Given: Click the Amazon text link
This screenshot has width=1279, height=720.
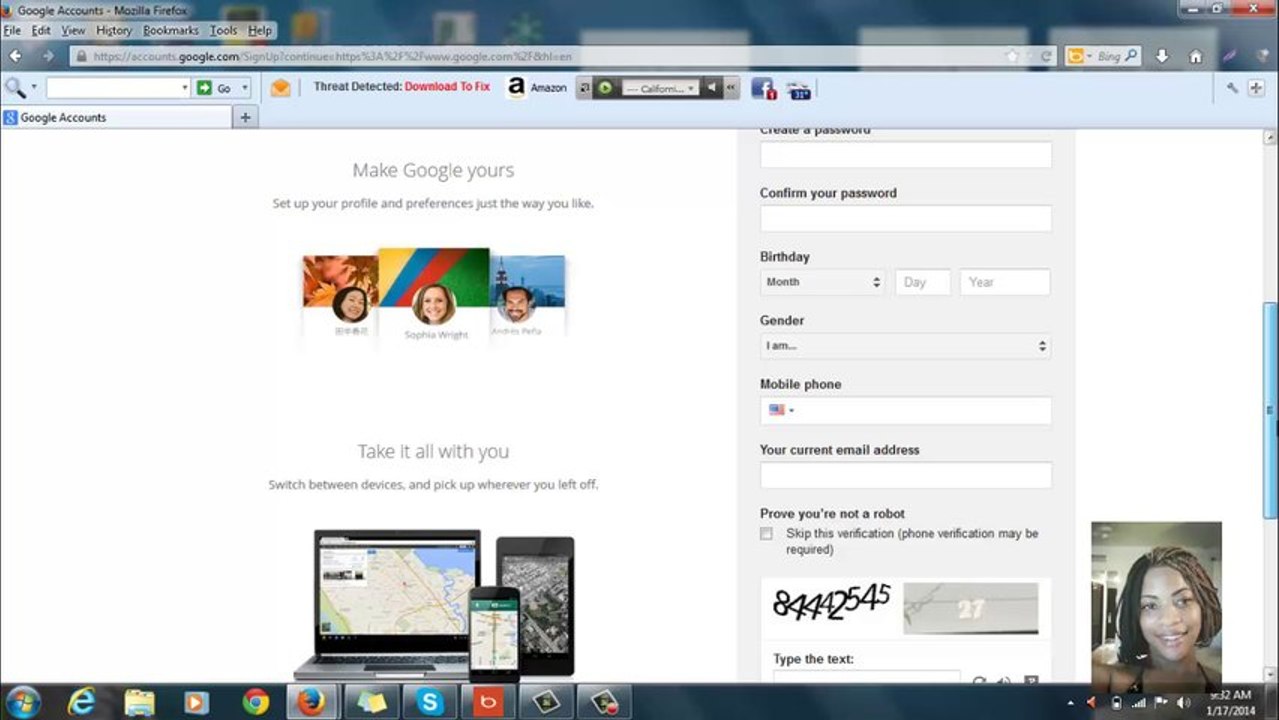Looking at the screenshot, I should tap(548, 88).
